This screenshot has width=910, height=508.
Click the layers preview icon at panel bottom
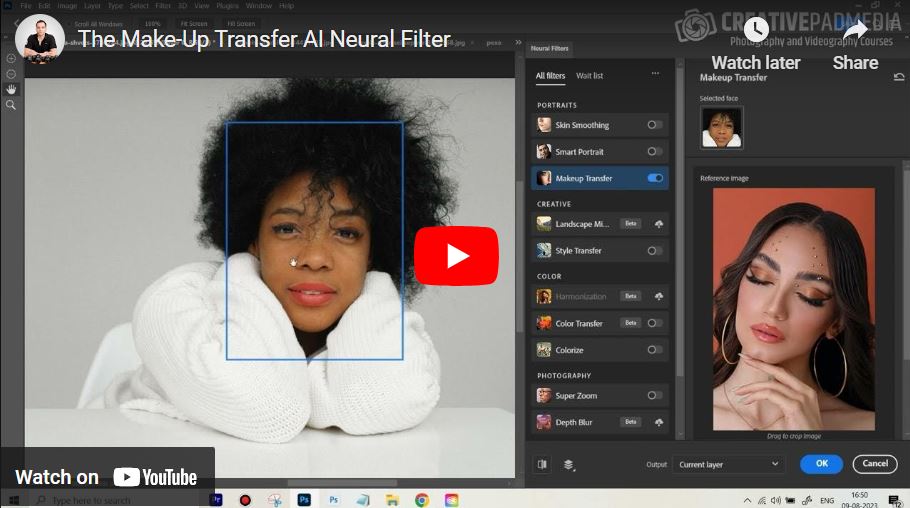569,465
